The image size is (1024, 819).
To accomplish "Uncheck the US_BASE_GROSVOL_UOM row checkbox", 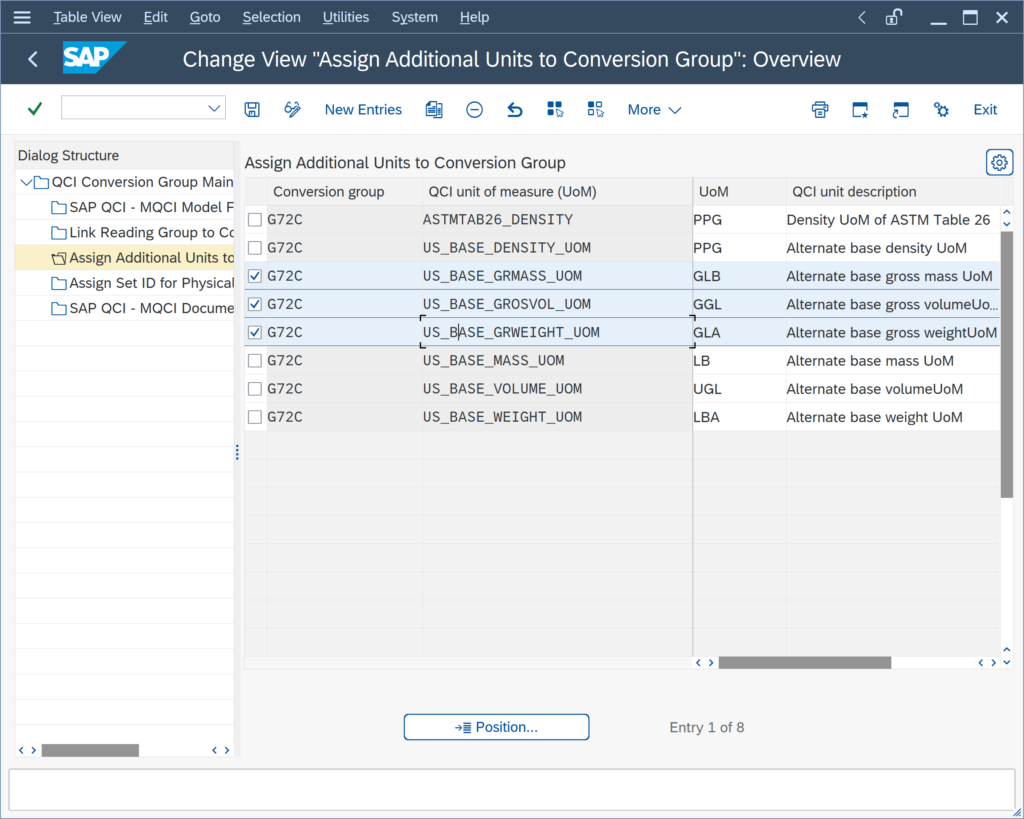I will tap(255, 304).
